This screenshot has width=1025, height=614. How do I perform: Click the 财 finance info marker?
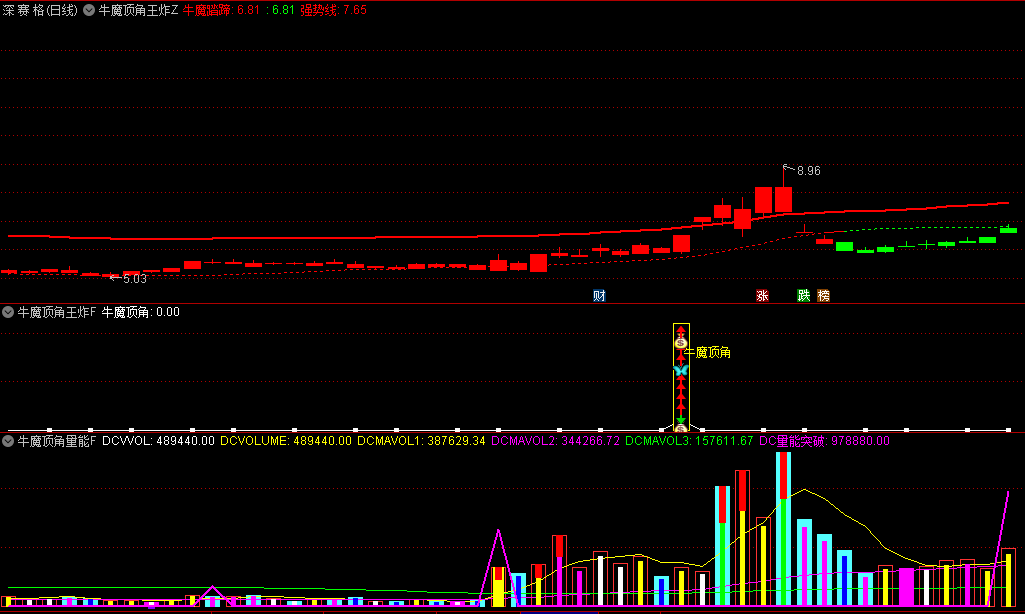[599, 296]
